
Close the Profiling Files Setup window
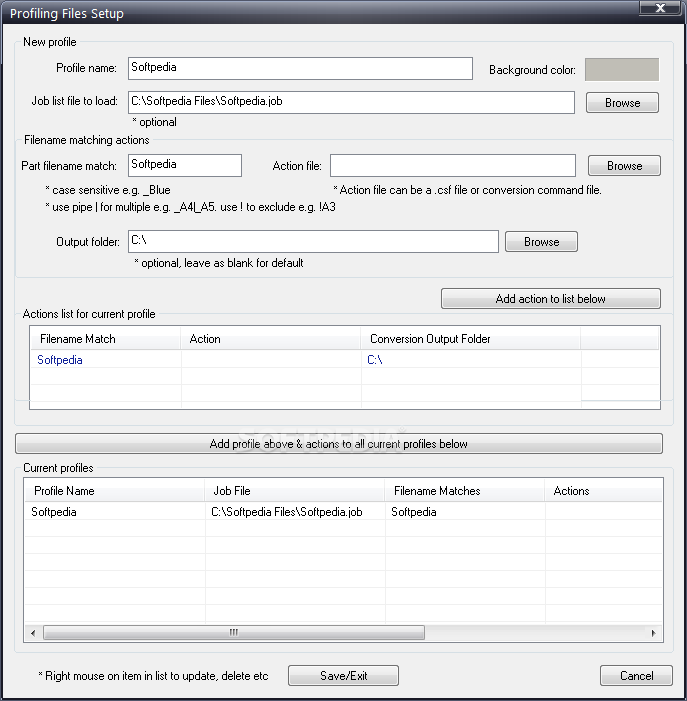[x=661, y=8]
